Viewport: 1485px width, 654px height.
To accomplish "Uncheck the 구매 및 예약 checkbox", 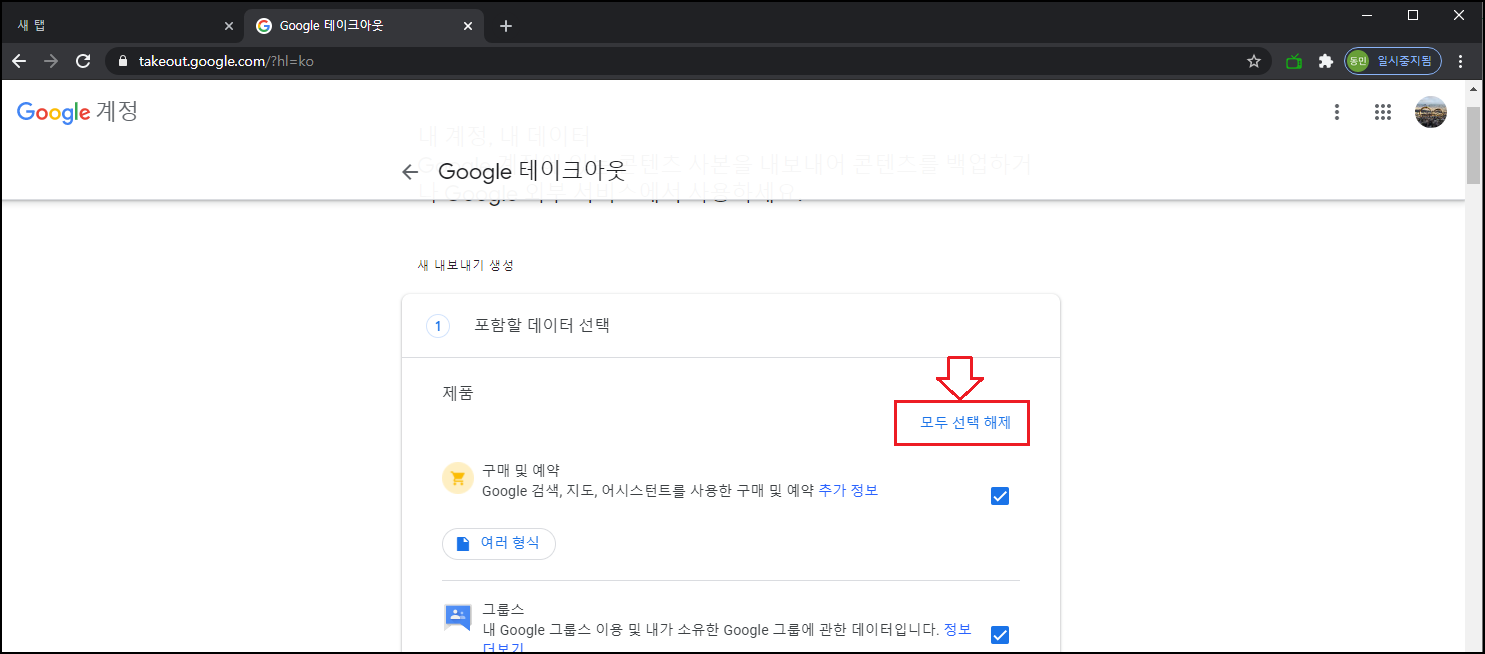I will point(1000,496).
